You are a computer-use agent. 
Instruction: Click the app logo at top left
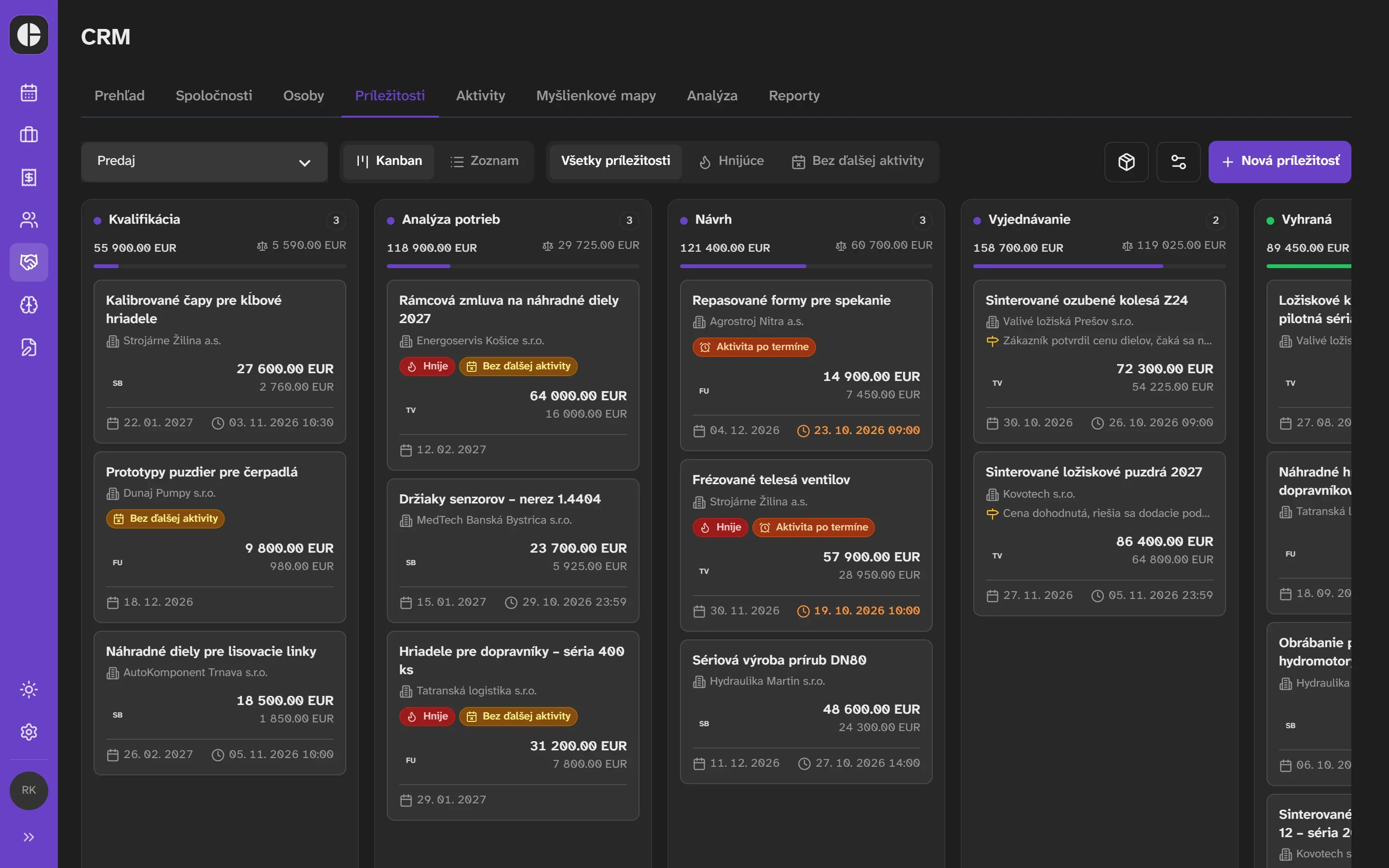click(x=29, y=34)
